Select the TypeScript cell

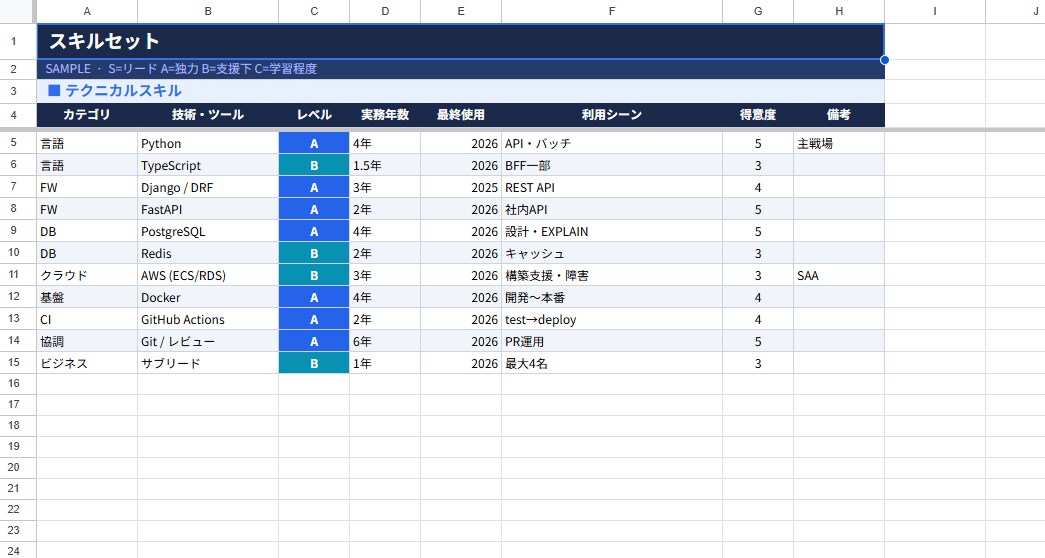click(208, 165)
